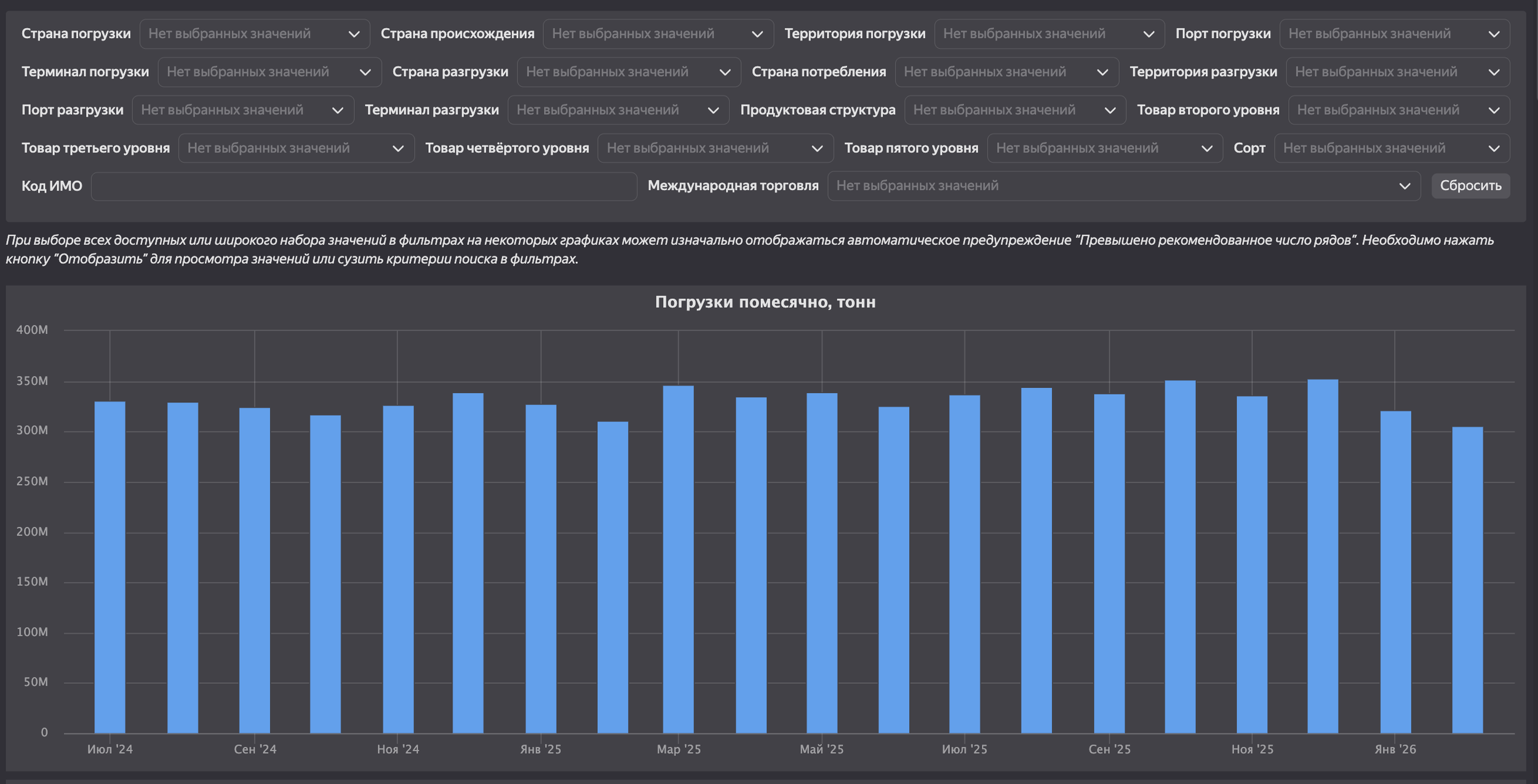Click the Код ИМО input field
The width and height of the screenshot is (1538, 784).
(x=363, y=186)
